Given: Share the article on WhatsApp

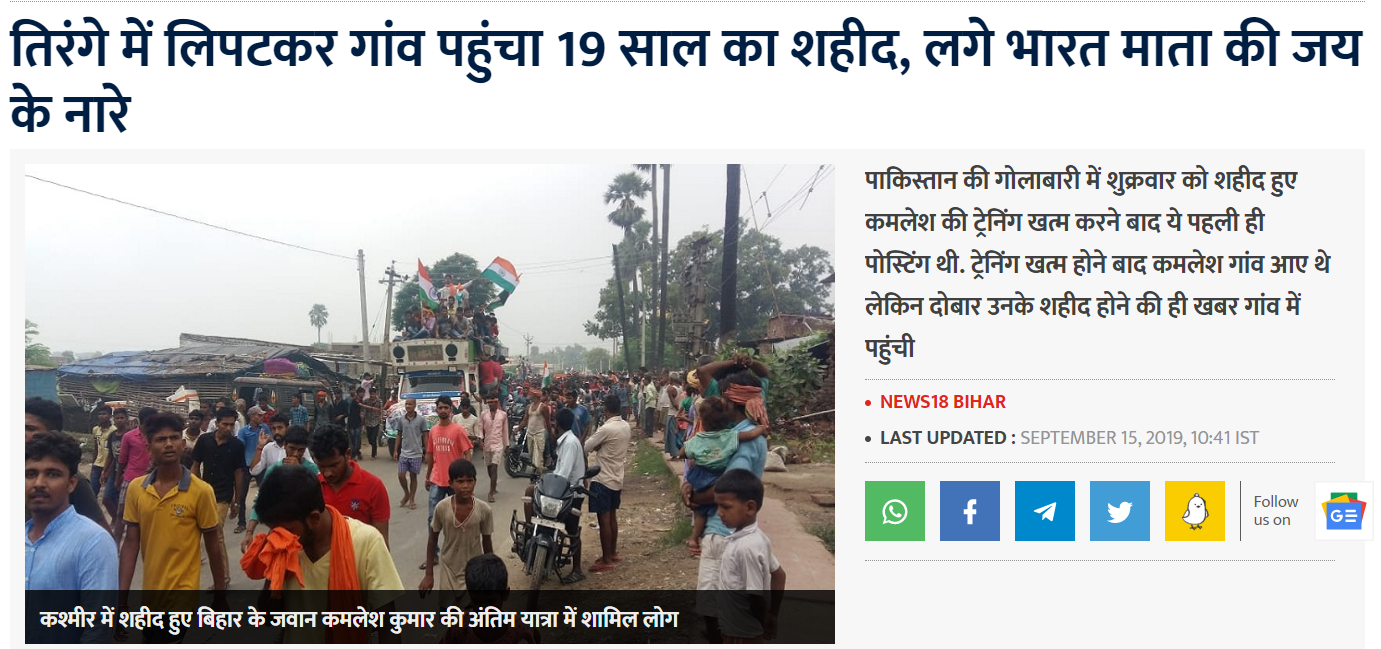Looking at the screenshot, I should (x=895, y=511).
